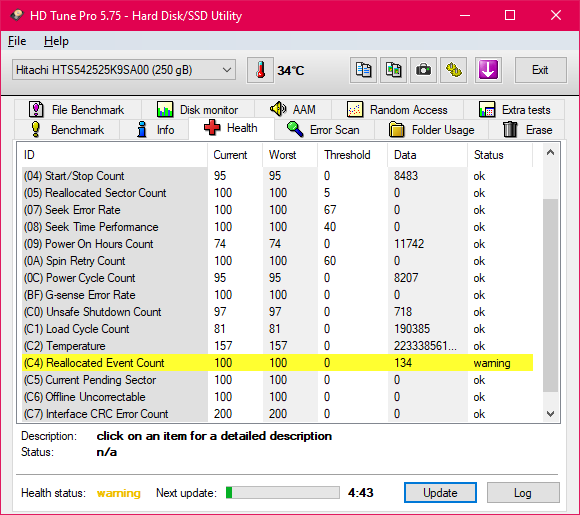Click the Exit button
Screen dimensions: 580x515
coord(540,70)
